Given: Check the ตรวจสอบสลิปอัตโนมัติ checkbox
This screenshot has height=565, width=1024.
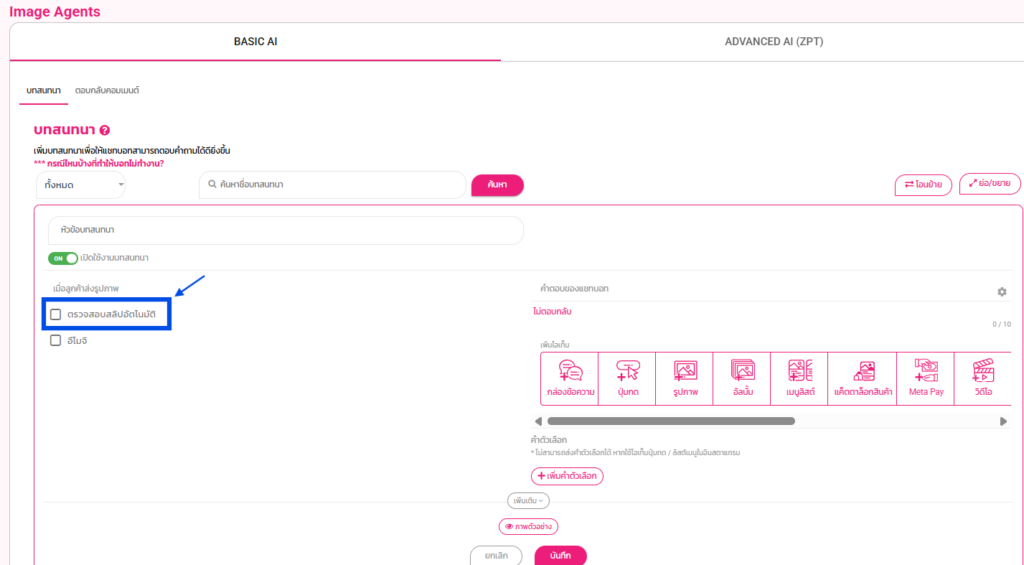Looking at the screenshot, I should point(56,314).
